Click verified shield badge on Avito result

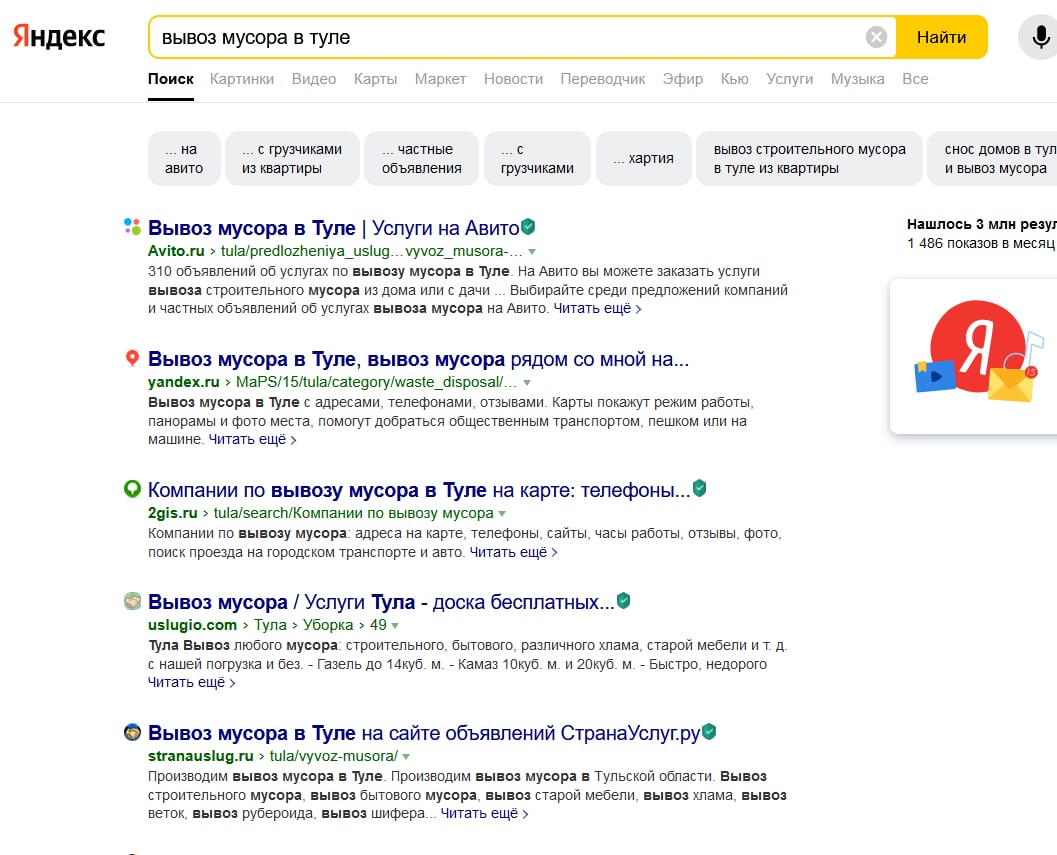[x=528, y=227]
